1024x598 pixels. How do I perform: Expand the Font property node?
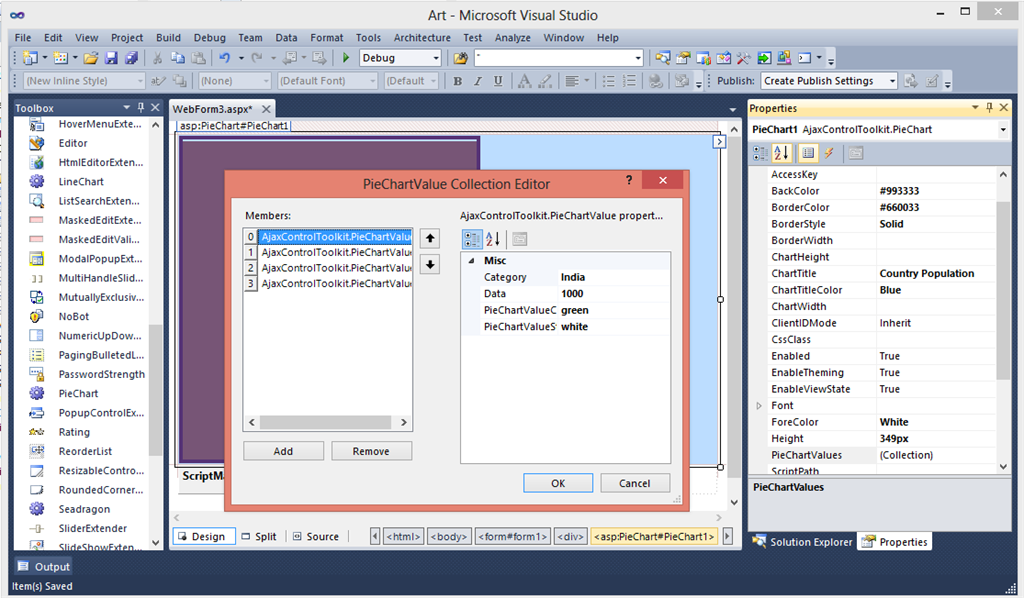point(759,406)
